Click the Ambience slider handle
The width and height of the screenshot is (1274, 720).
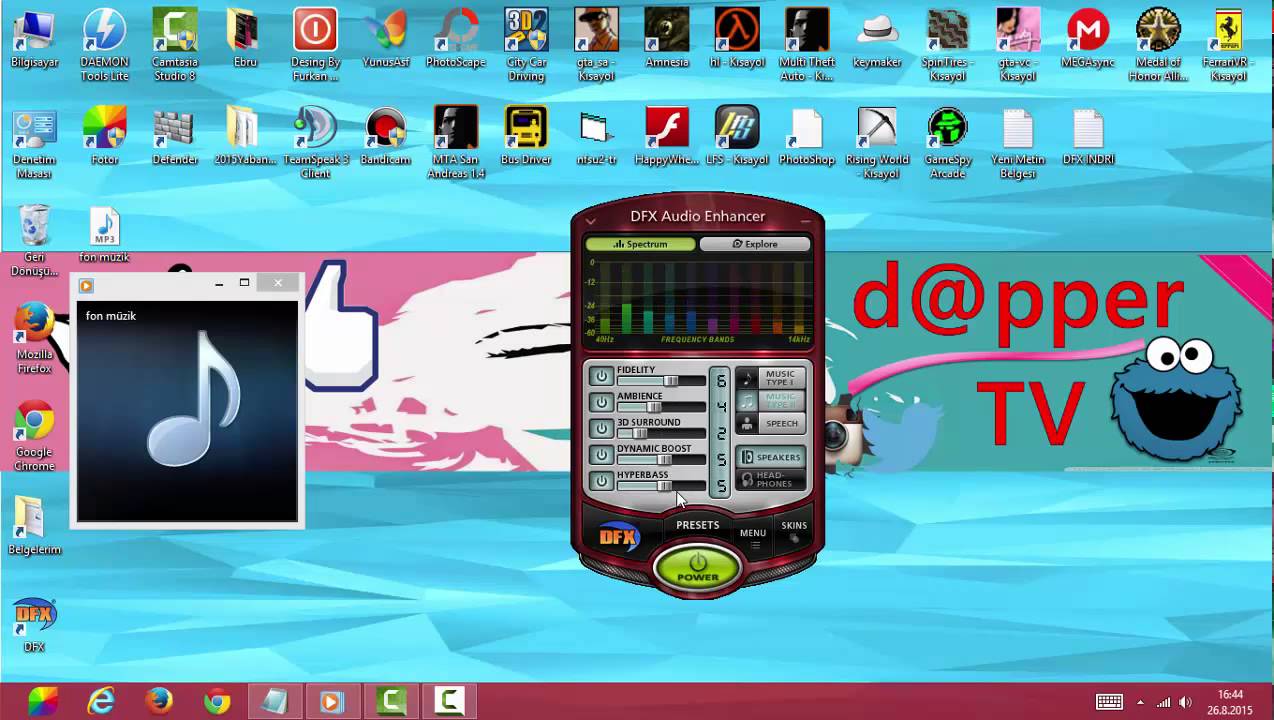click(x=654, y=407)
